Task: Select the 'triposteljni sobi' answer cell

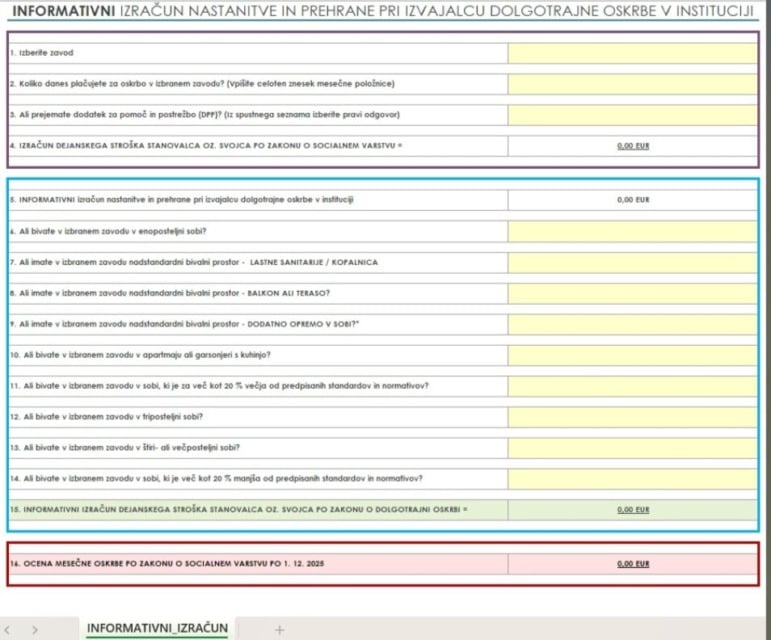Action: click(x=632, y=417)
